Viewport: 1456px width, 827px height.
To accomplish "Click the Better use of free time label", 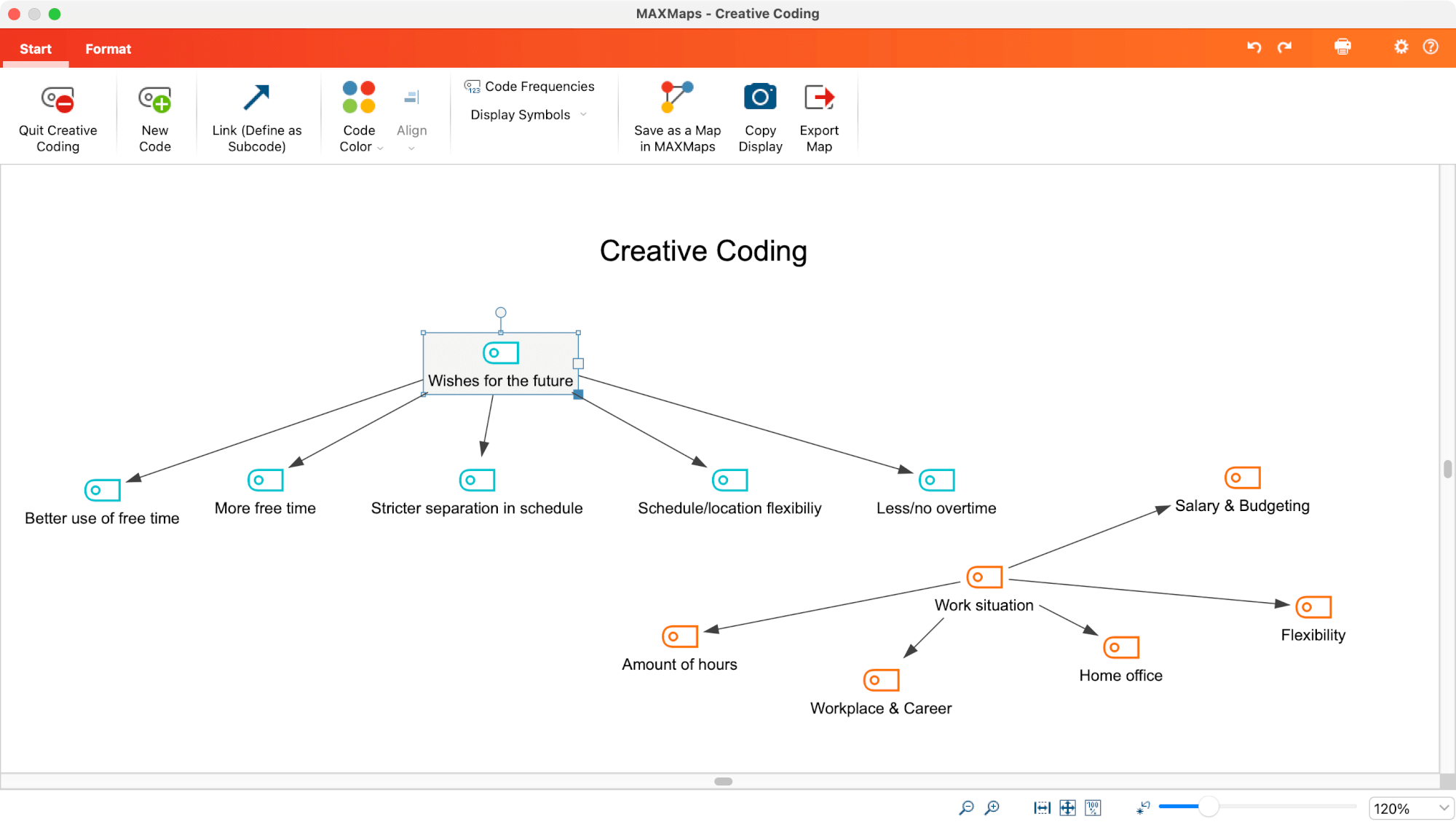I will tap(102, 519).
